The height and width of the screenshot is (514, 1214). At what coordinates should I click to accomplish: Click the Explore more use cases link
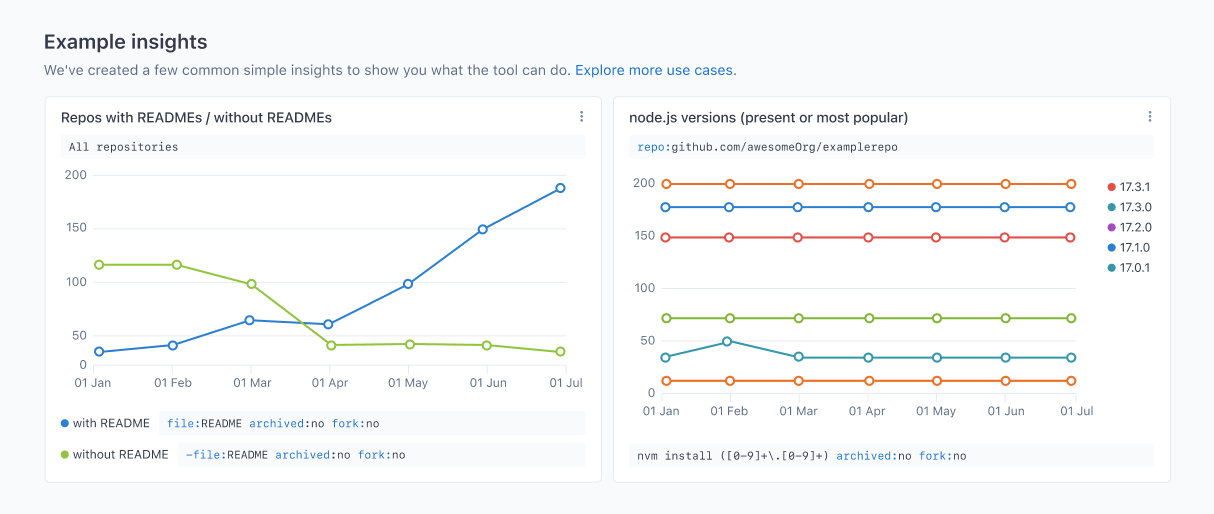654,71
